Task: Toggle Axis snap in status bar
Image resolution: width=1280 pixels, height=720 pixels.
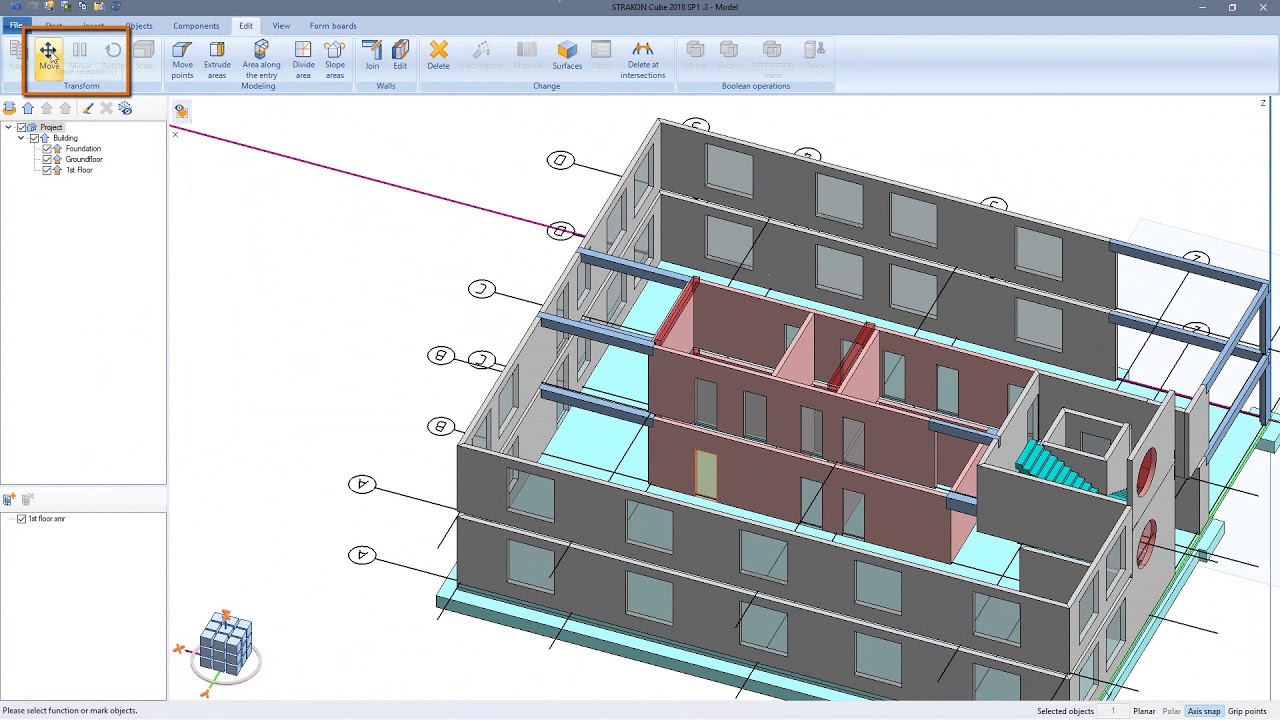Action: [1204, 711]
